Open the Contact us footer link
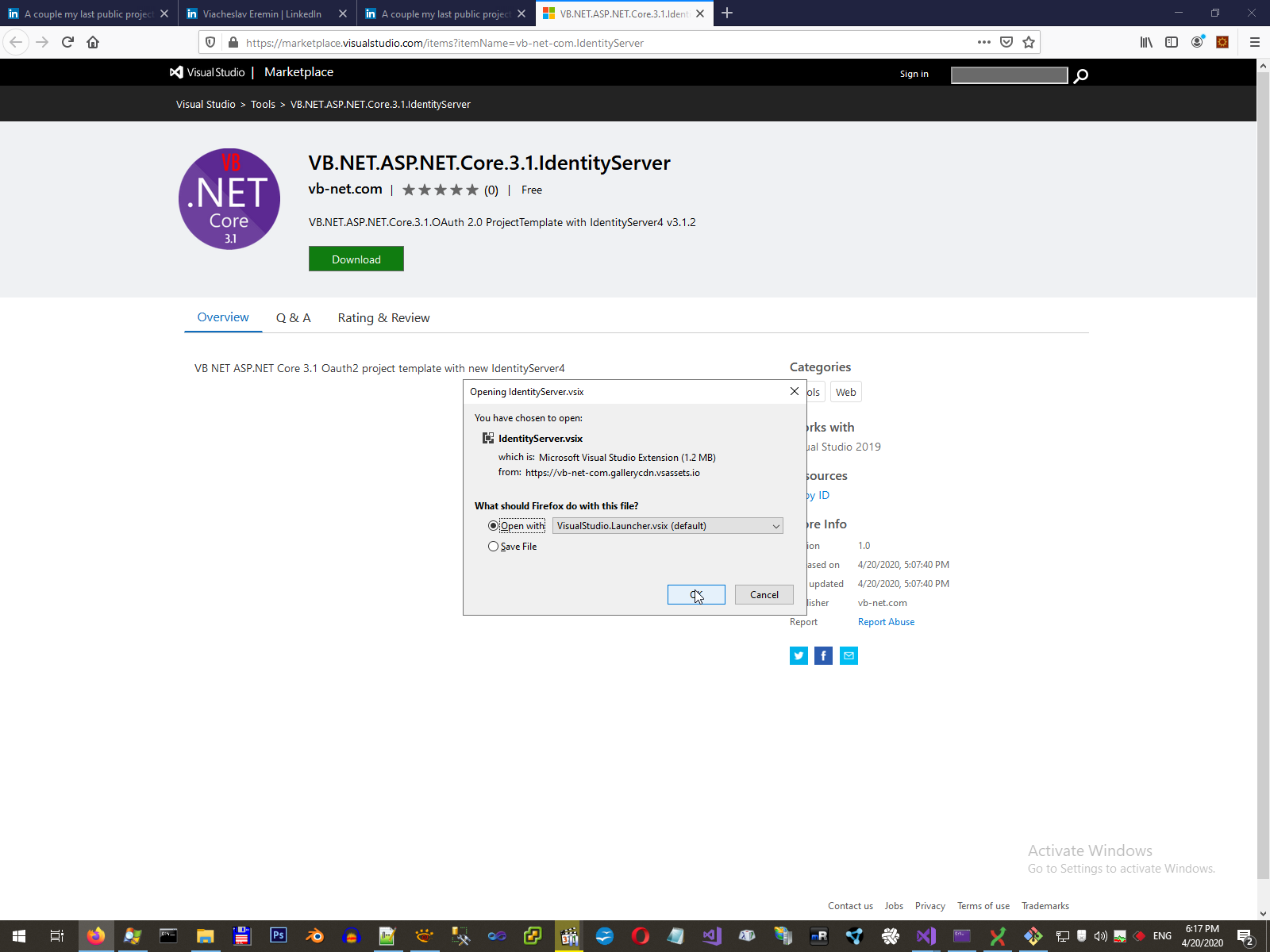Viewport: 1270px width, 952px height. click(x=850, y=906)
